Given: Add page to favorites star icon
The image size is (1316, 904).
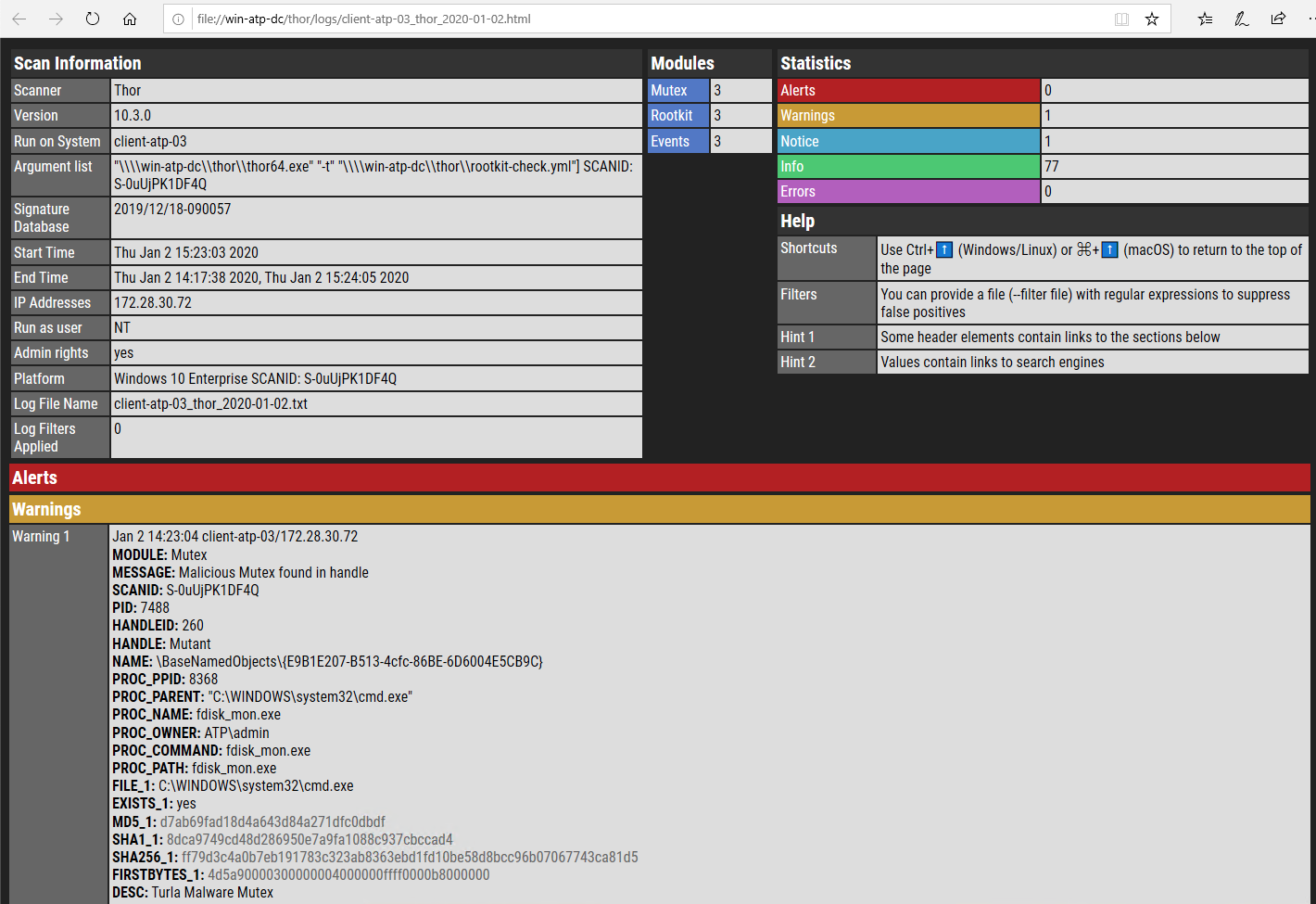Looking at the screenshot, I should point(1152,19).
